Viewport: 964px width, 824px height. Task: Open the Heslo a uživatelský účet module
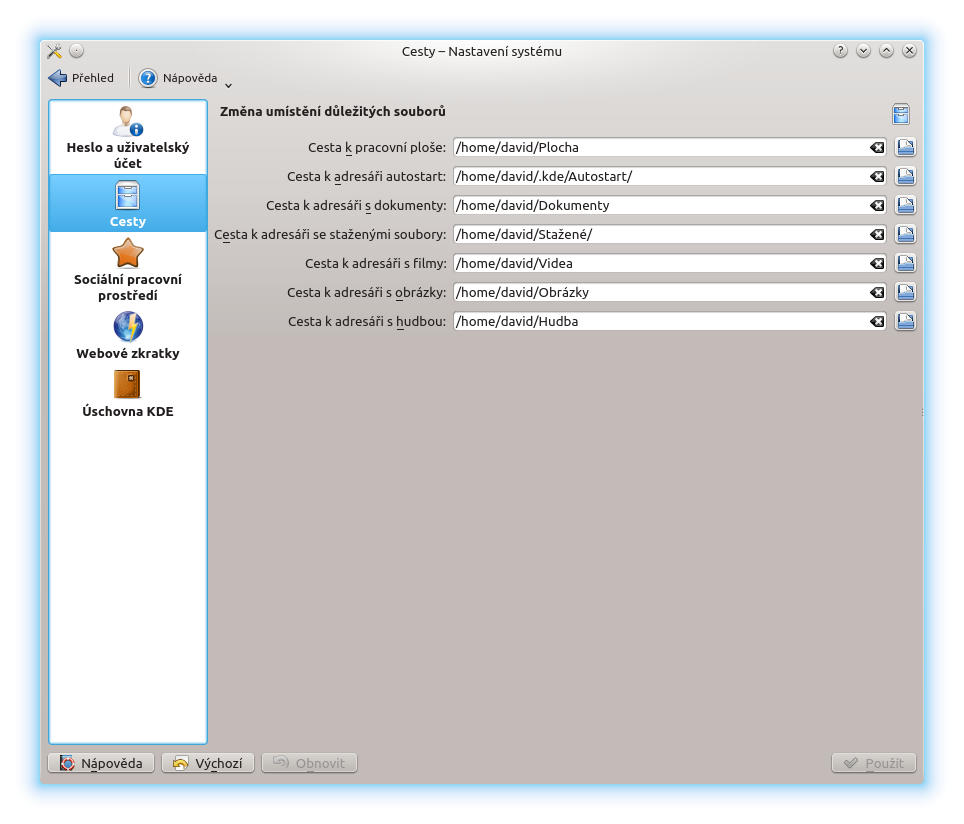coord(128,138)
